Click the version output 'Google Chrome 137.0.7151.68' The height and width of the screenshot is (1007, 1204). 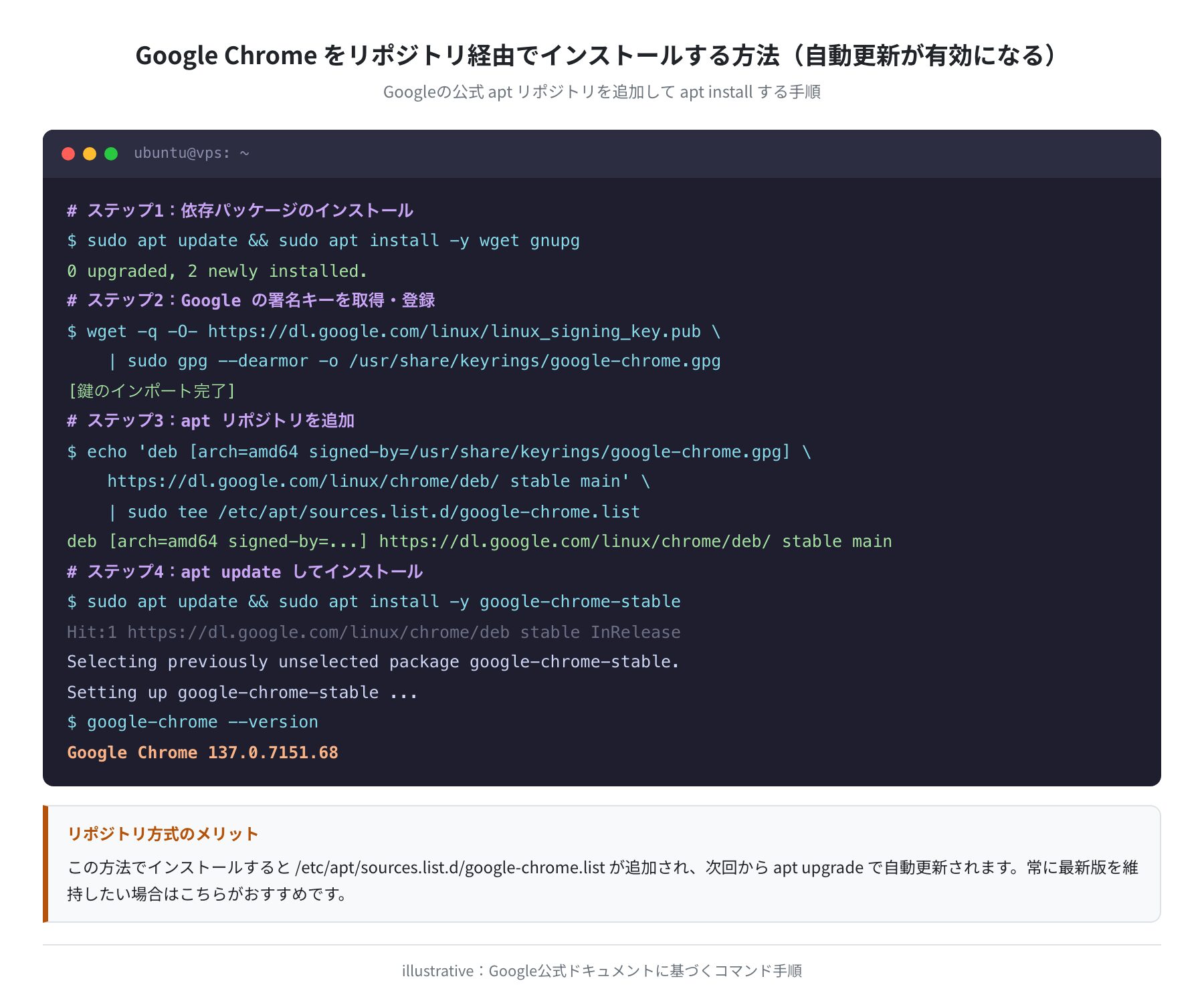[x=203, y=752]
